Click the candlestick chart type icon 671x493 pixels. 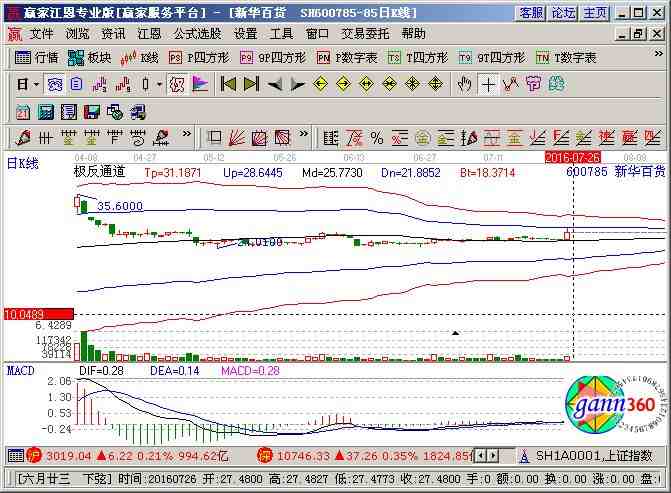tap(145, 84)
